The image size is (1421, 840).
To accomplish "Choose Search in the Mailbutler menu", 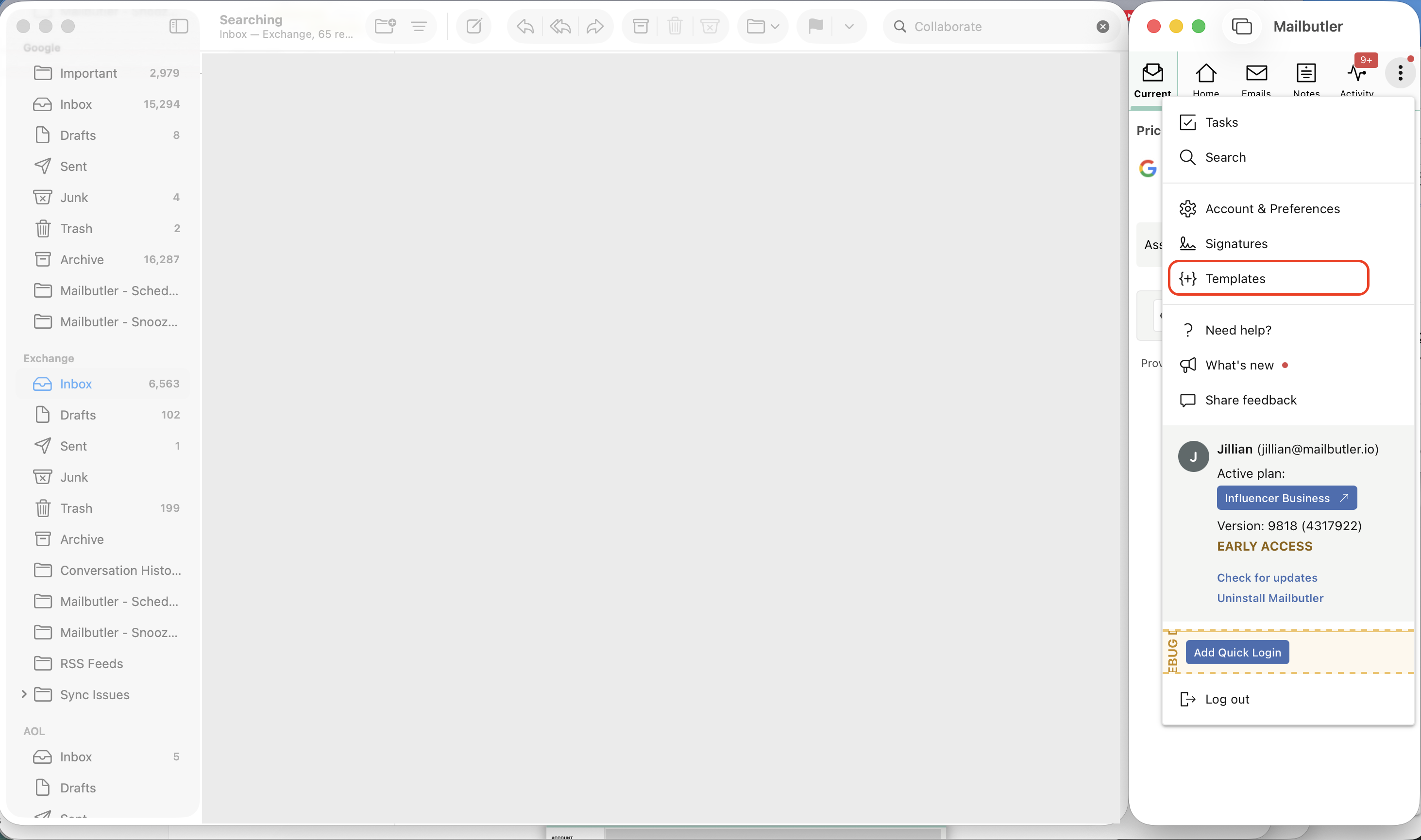I will click(1288, 157).
